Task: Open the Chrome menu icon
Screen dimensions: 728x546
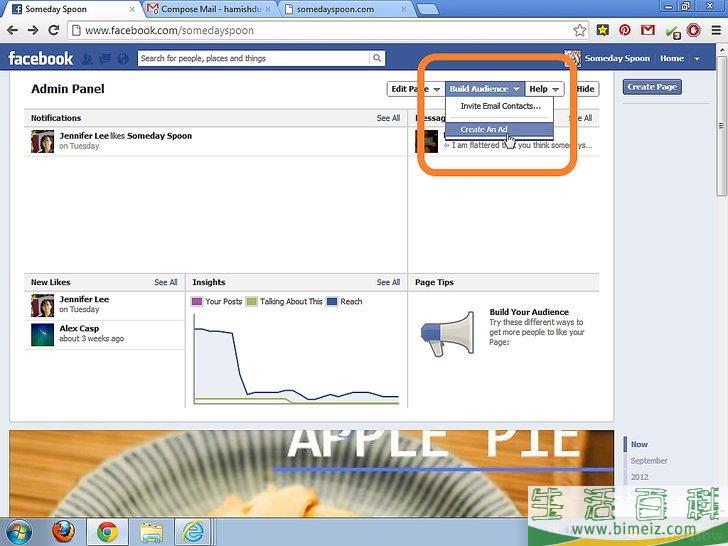Action: click(716, 31)
